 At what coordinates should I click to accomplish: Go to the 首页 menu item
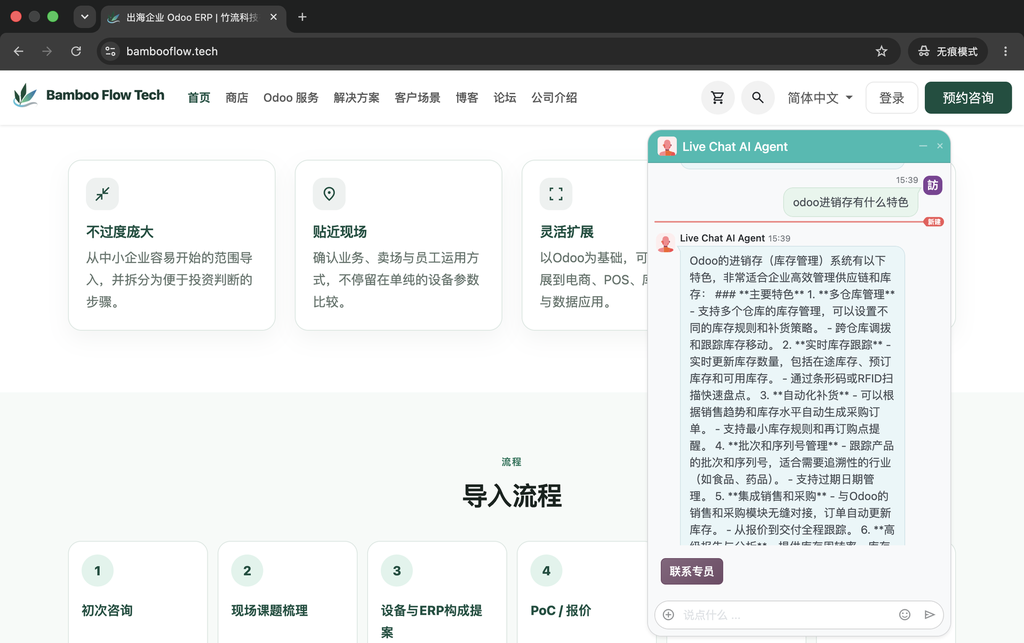tap(199, 98)
